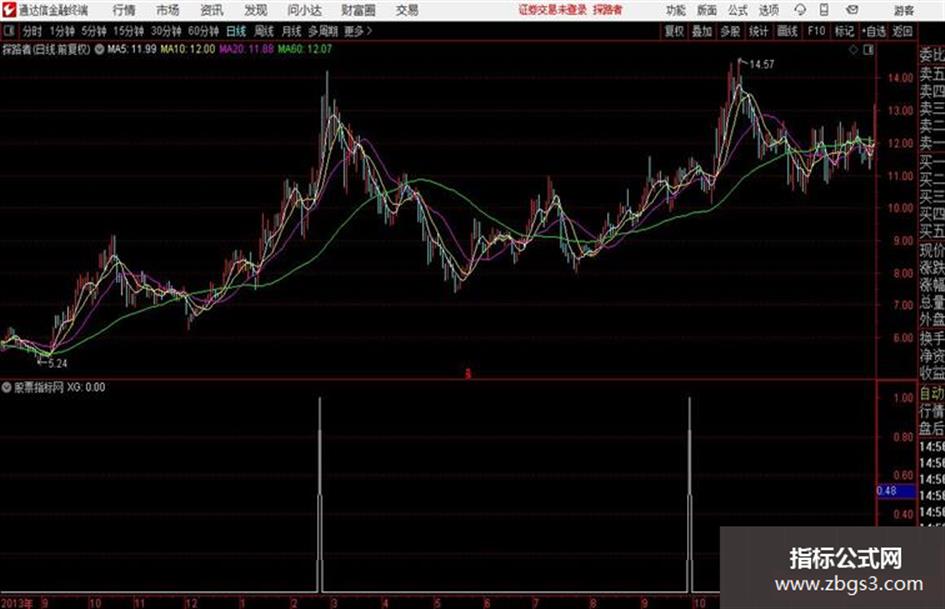Click the 现价 row in quote panel
Screen dimensions: 945x609
click(932, 250)
